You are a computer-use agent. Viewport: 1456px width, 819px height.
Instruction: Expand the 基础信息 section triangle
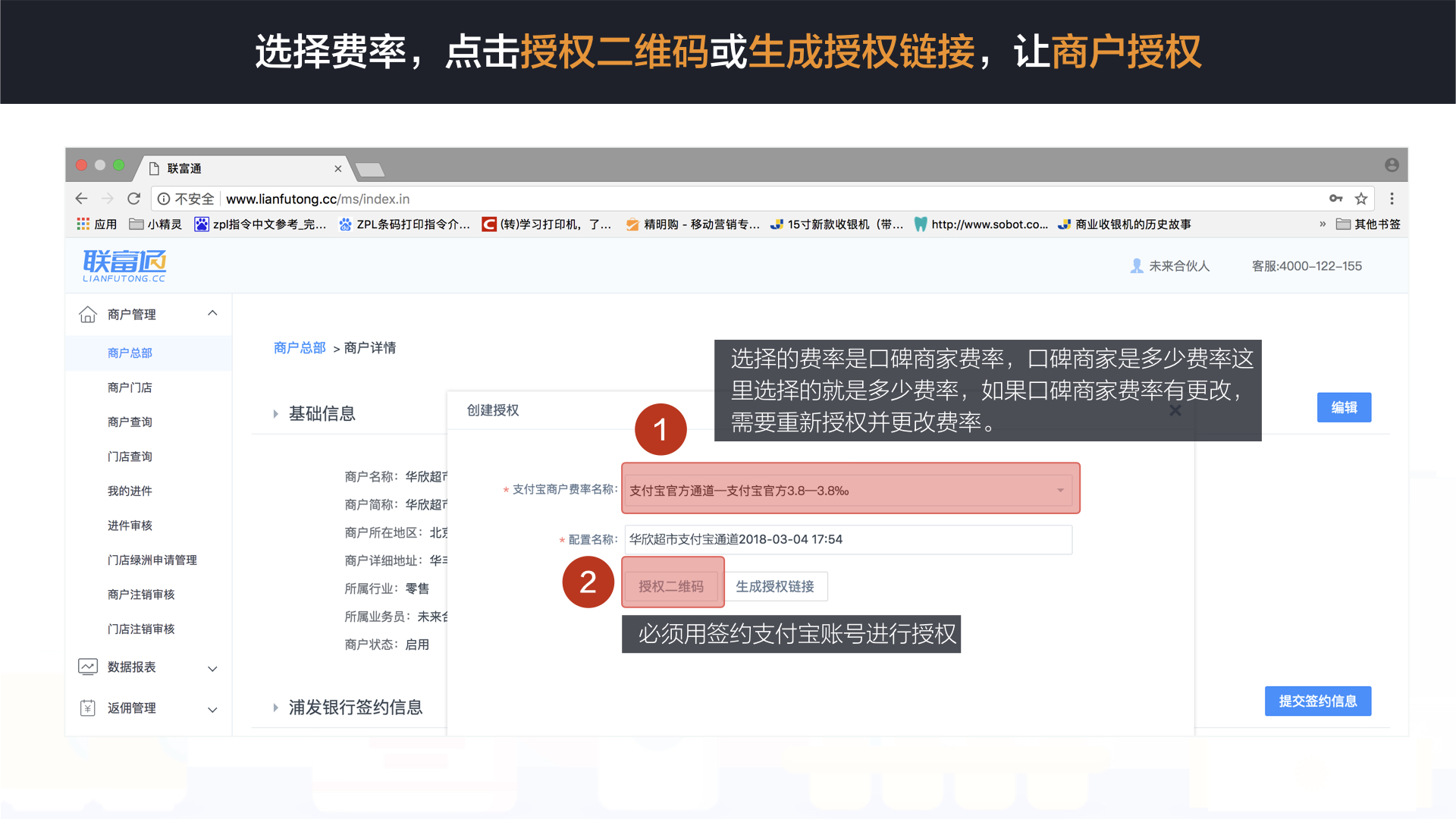[275, 414]
